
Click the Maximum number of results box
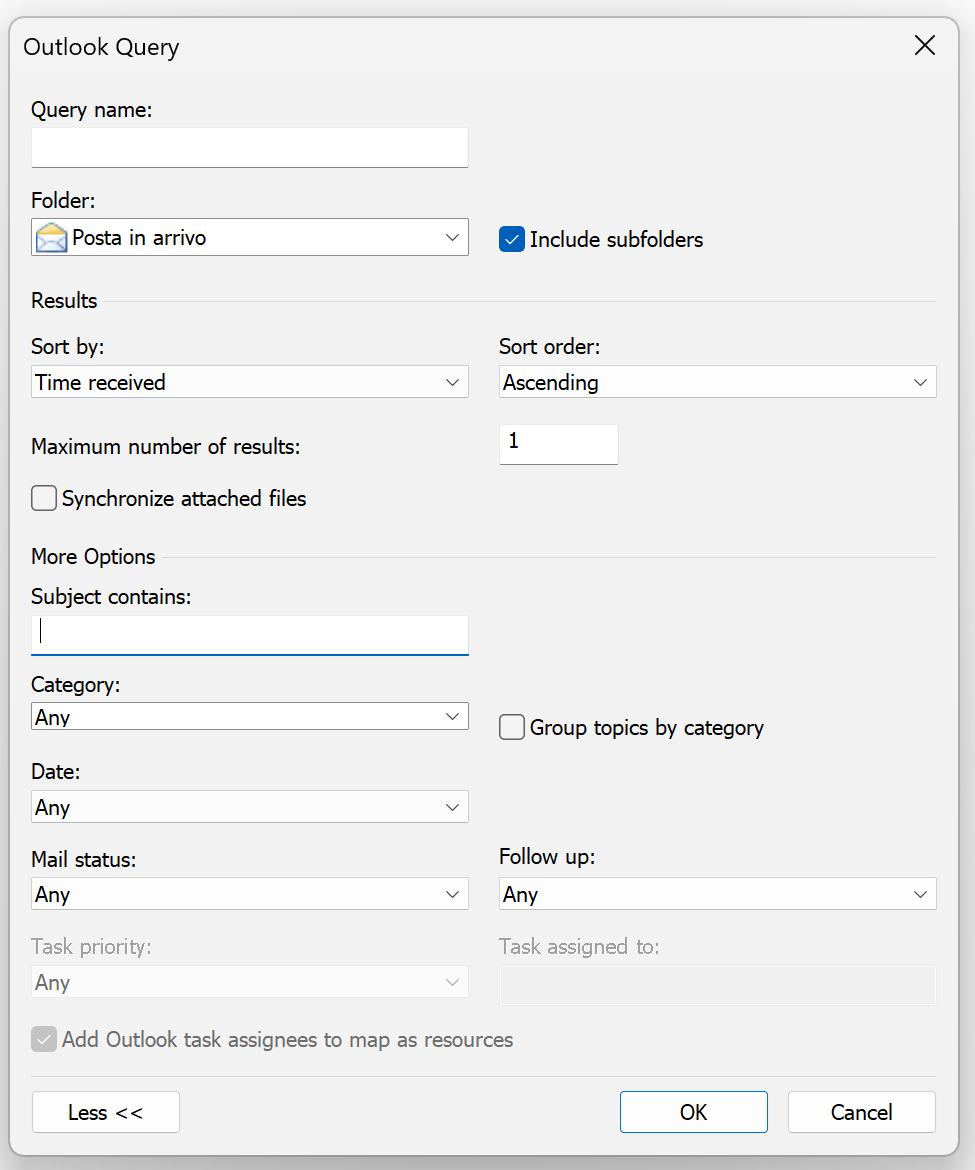click(558, 444)
